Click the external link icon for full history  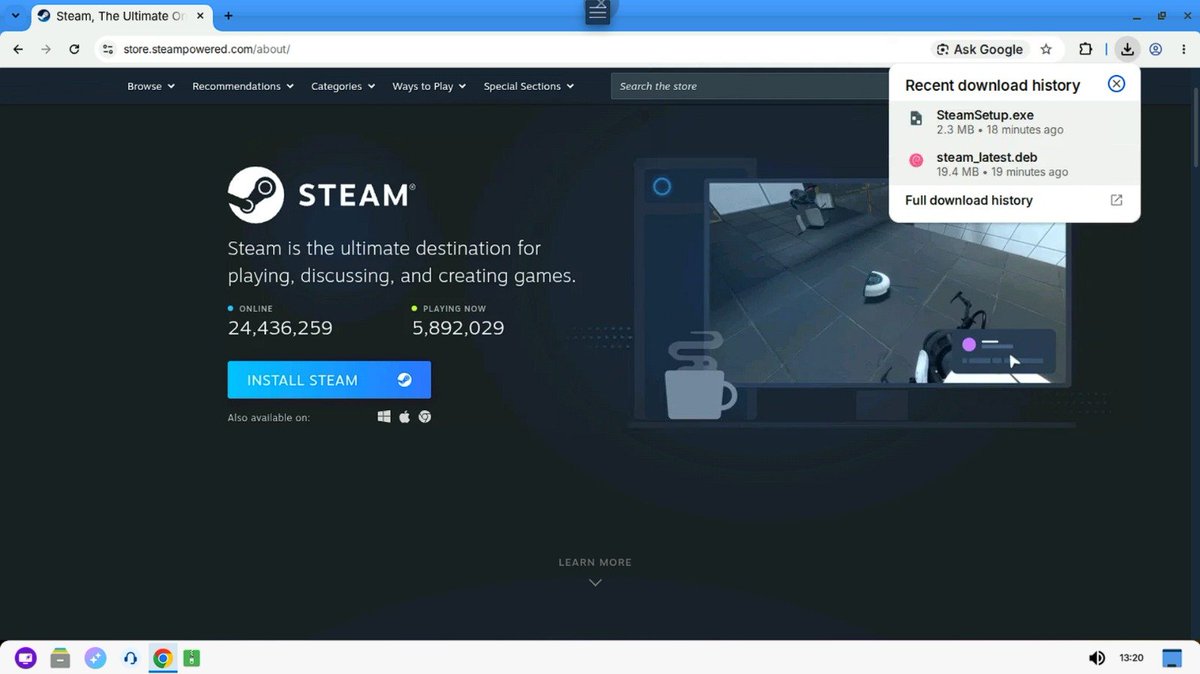[x=1117, y=200]
